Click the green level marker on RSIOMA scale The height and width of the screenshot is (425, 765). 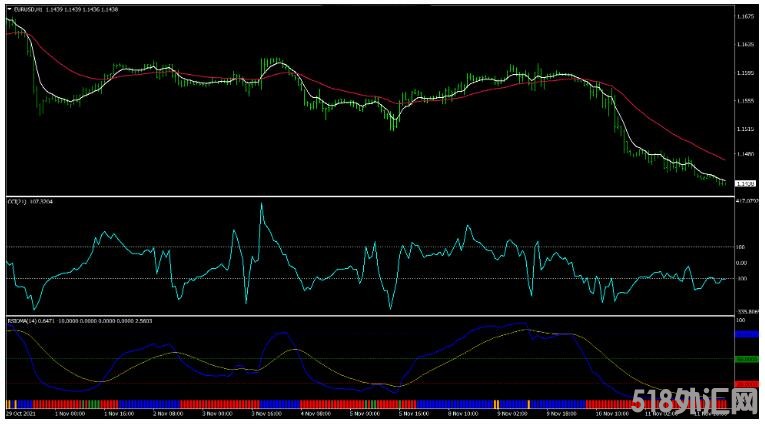[x=746, y=359]
